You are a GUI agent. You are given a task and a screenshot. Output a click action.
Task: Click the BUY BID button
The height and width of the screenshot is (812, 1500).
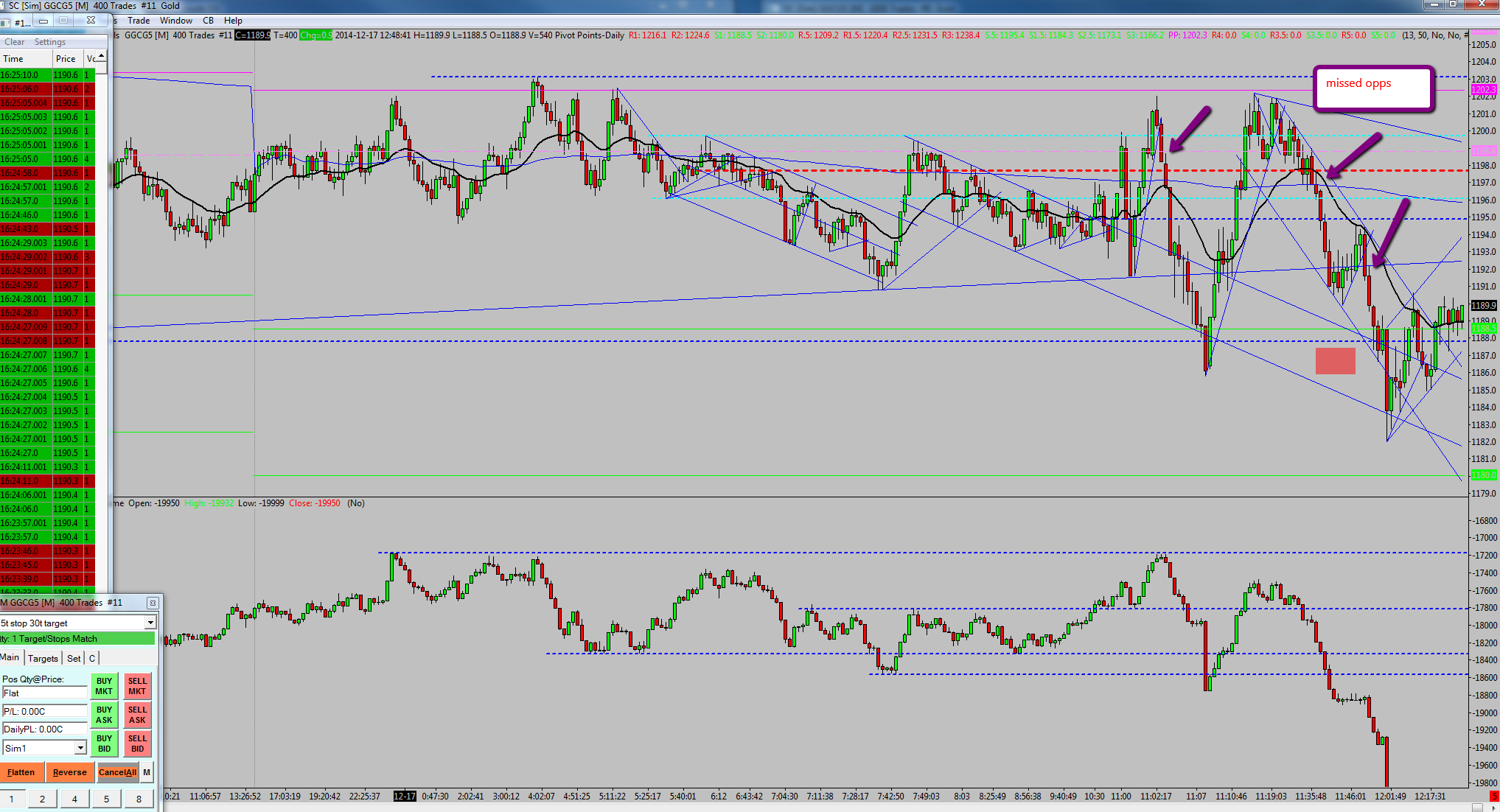104,743
